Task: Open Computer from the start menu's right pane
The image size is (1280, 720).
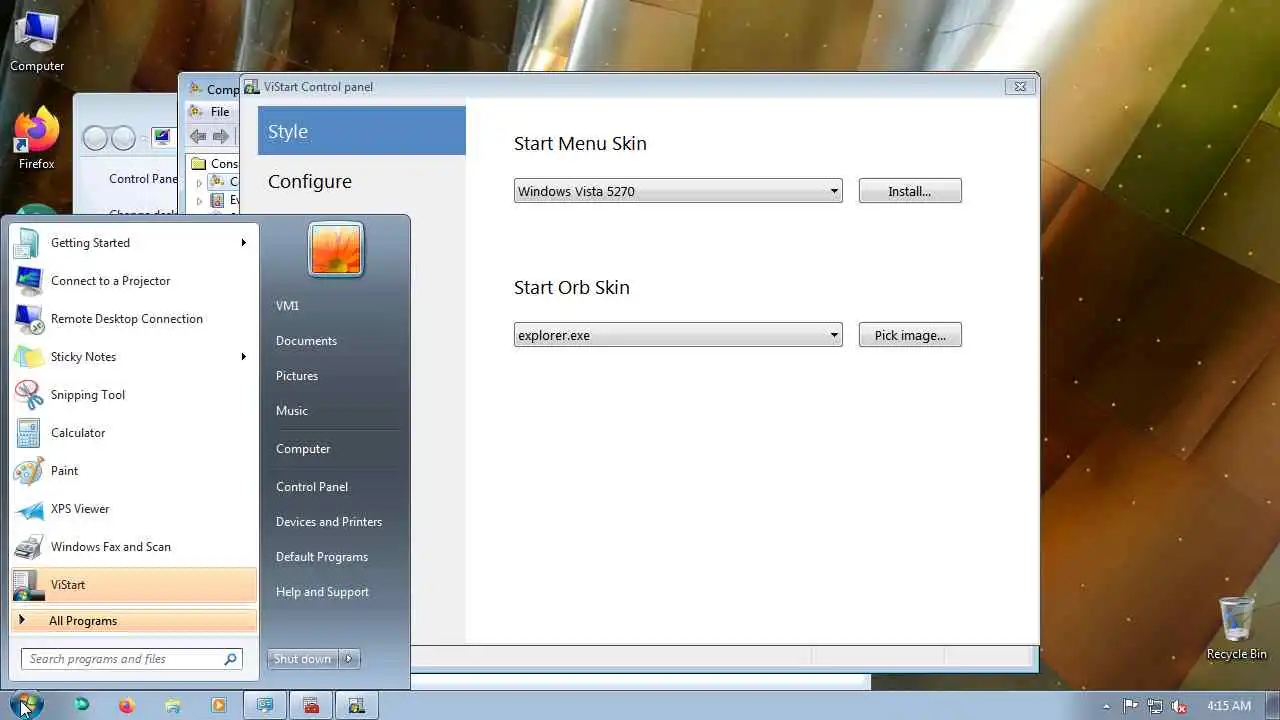Action: point(303,449)
